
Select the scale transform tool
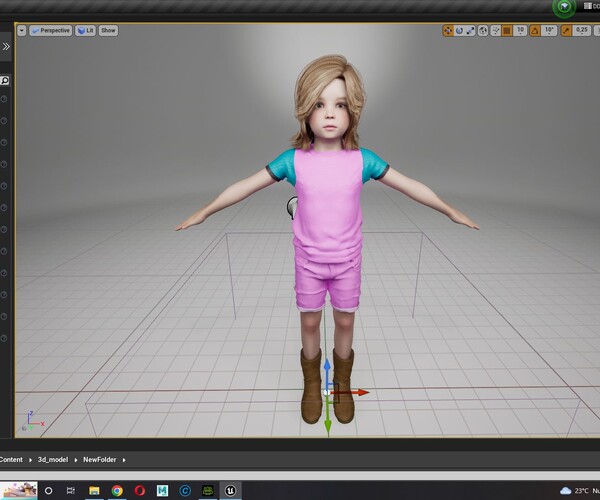coord(471,31)
